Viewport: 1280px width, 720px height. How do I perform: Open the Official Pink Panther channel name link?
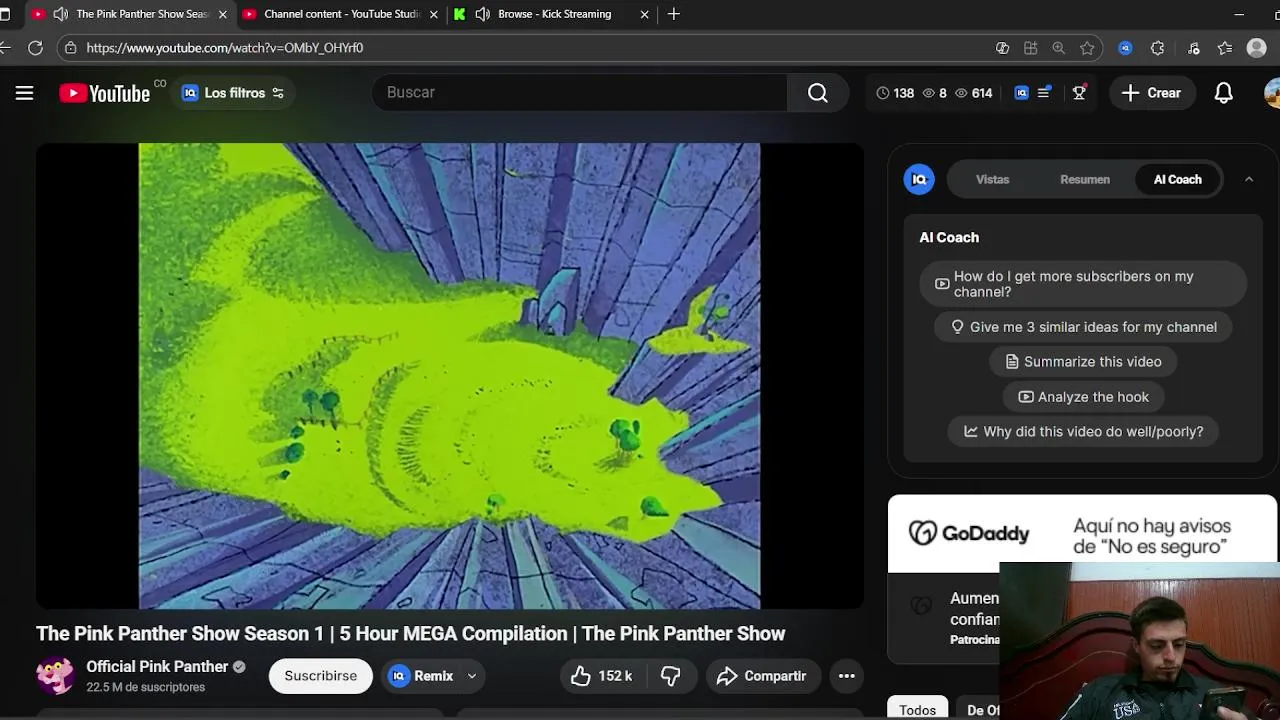[x=157, y=667]
